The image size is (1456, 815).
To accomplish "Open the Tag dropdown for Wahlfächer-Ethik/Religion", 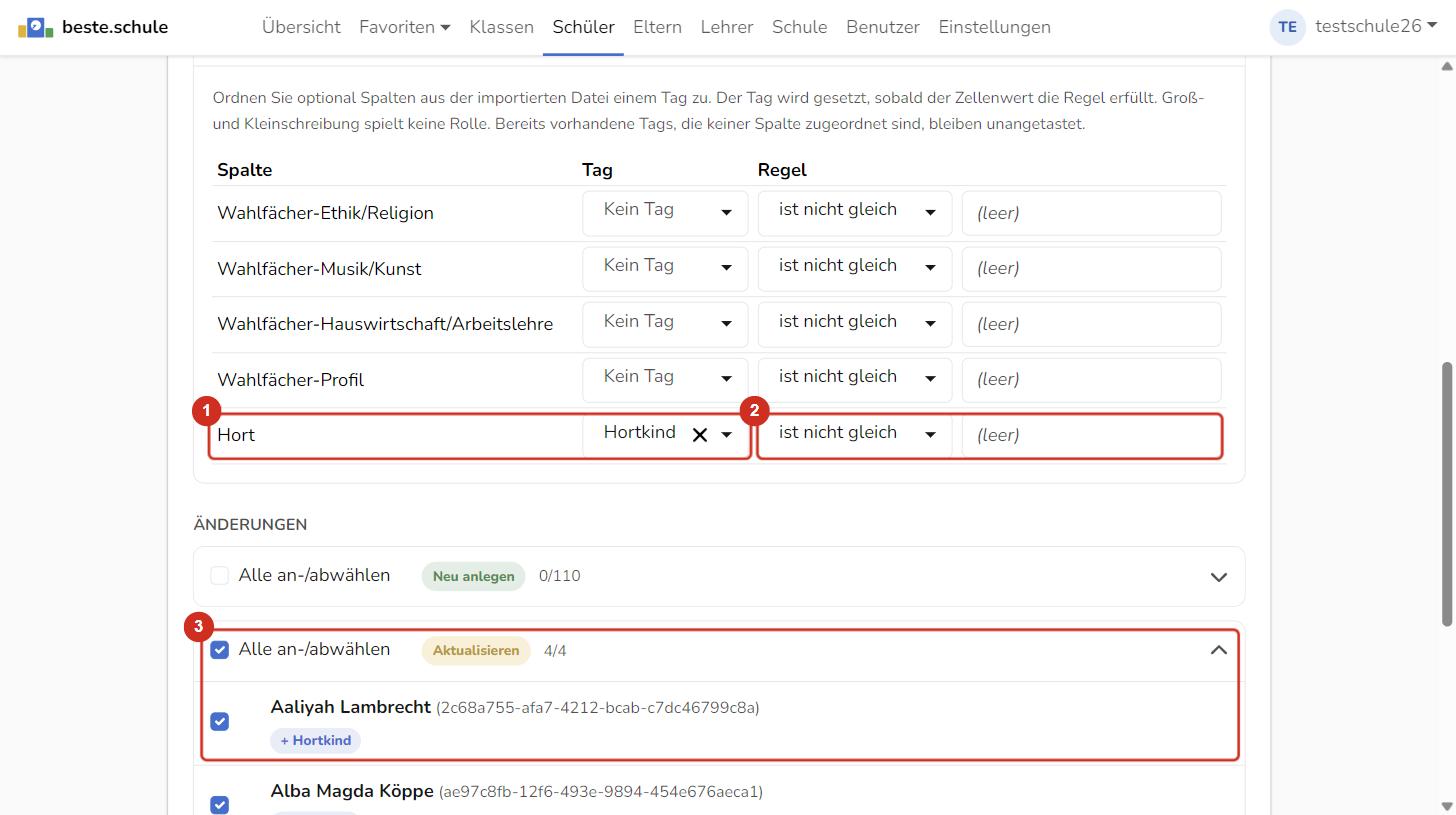I will 665,213.
